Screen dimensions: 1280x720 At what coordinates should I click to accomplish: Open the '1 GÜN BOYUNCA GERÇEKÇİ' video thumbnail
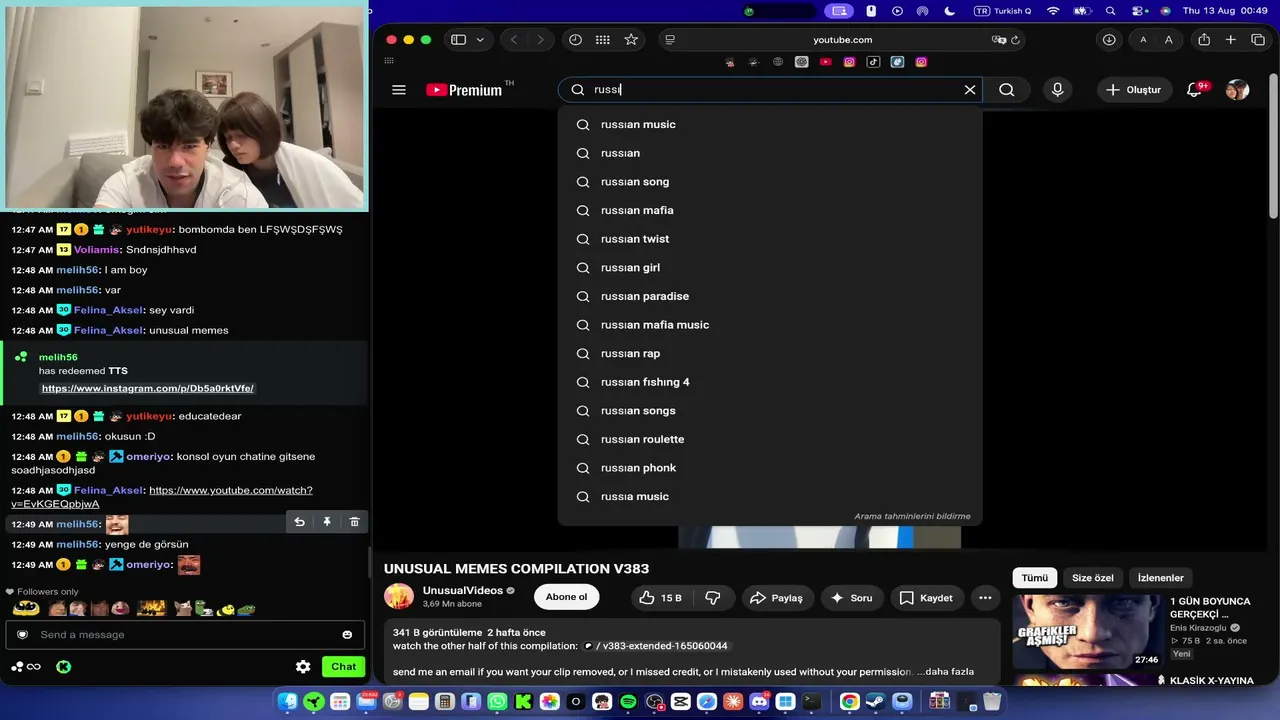point(1088,631)
